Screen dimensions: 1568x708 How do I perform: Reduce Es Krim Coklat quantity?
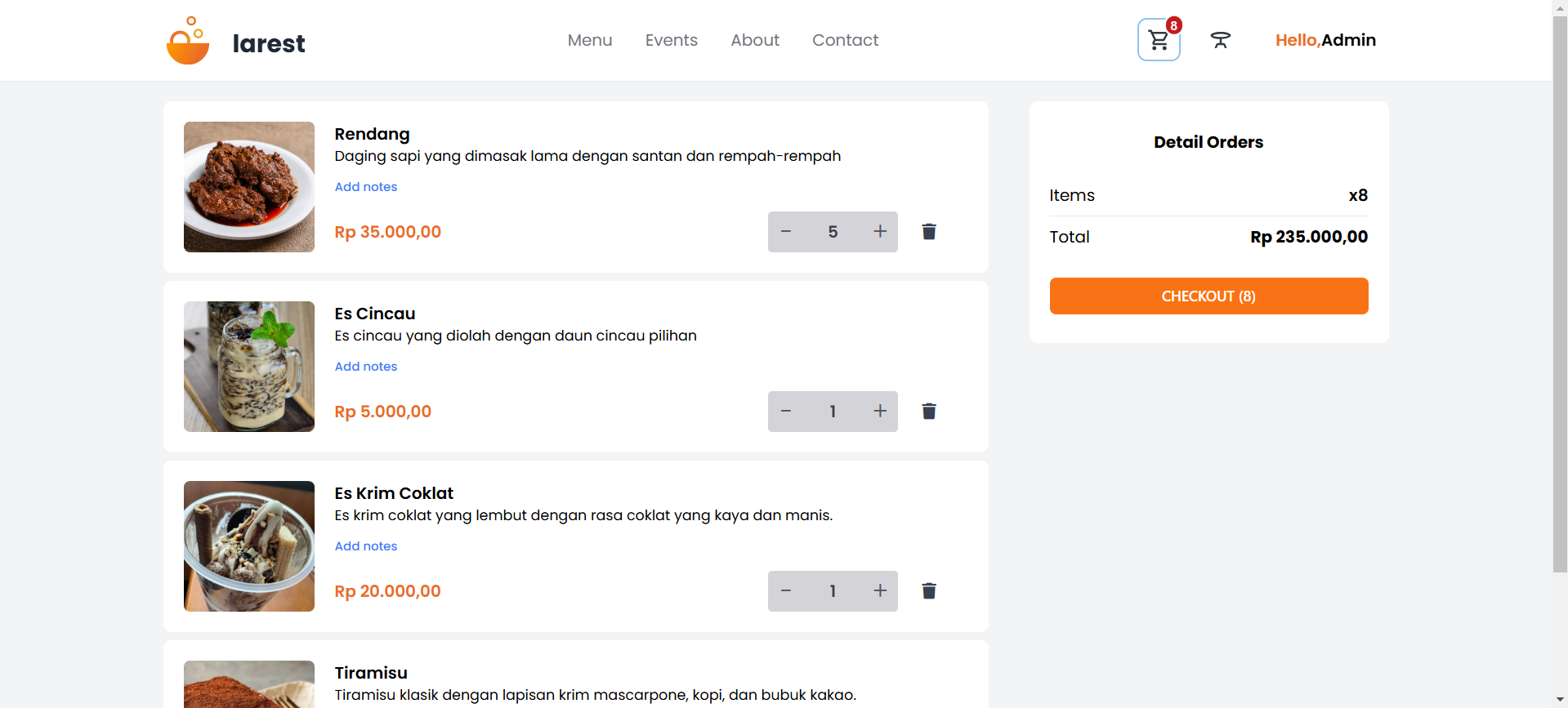(x=786, y=591)
